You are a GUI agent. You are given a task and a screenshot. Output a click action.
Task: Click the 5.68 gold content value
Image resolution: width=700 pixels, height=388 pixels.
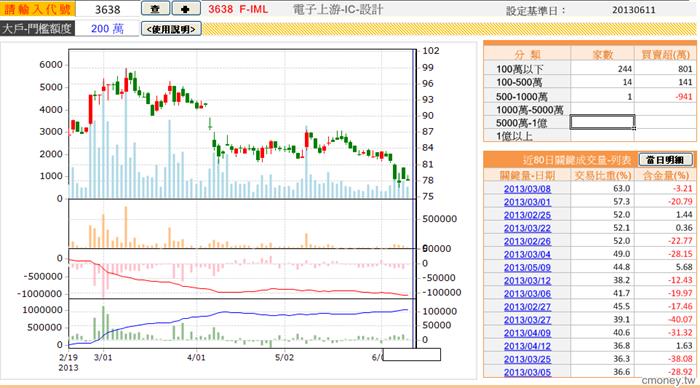(x=684, y=267)
